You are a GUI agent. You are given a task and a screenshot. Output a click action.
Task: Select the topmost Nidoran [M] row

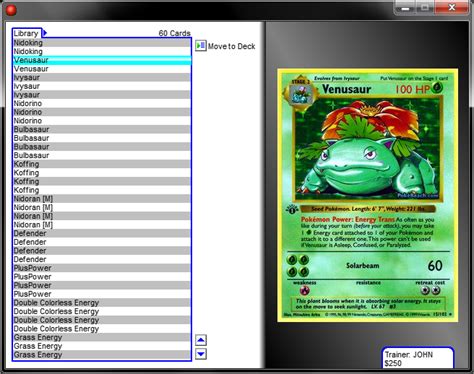102,199
